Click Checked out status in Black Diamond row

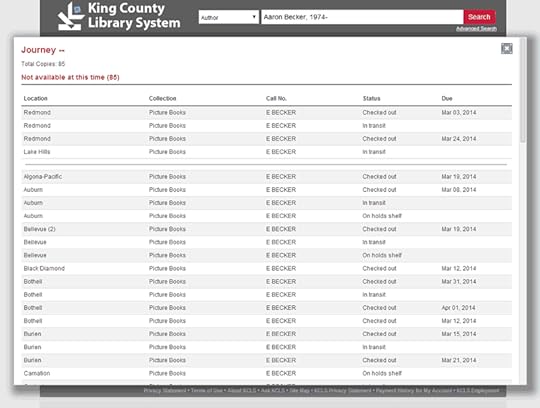click(x=379, y=269)
